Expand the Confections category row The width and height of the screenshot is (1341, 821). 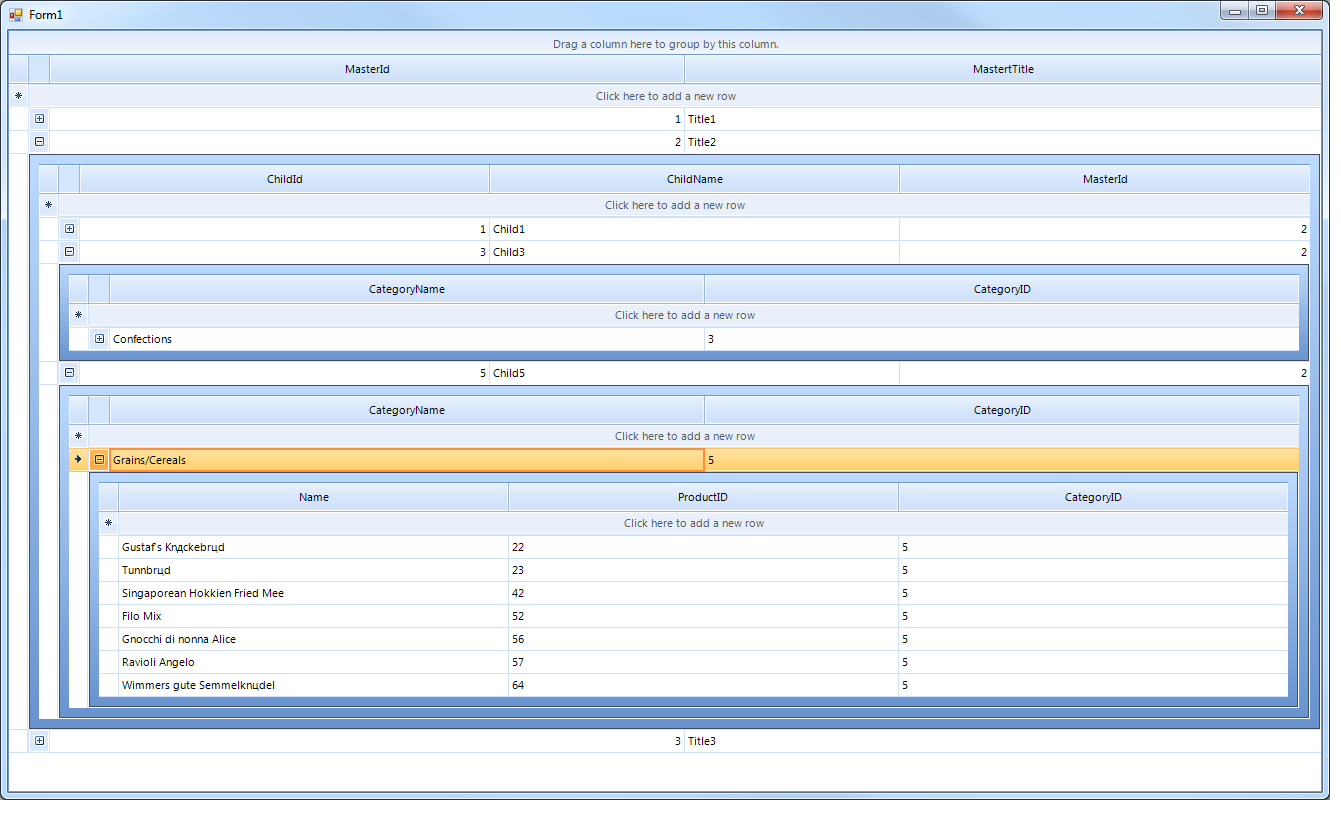99,339
